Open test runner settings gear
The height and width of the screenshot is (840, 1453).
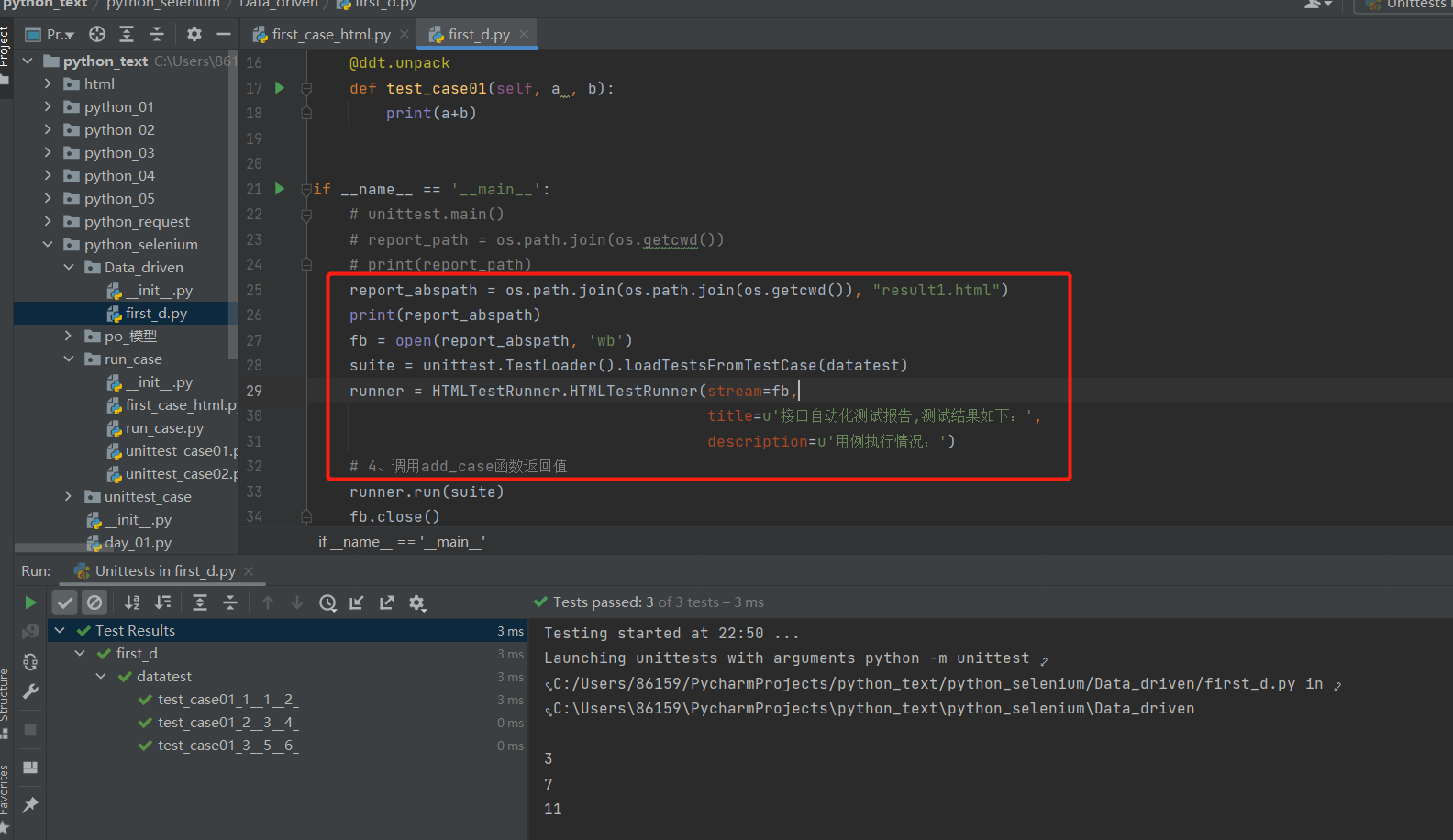click(x=417, y=602)
